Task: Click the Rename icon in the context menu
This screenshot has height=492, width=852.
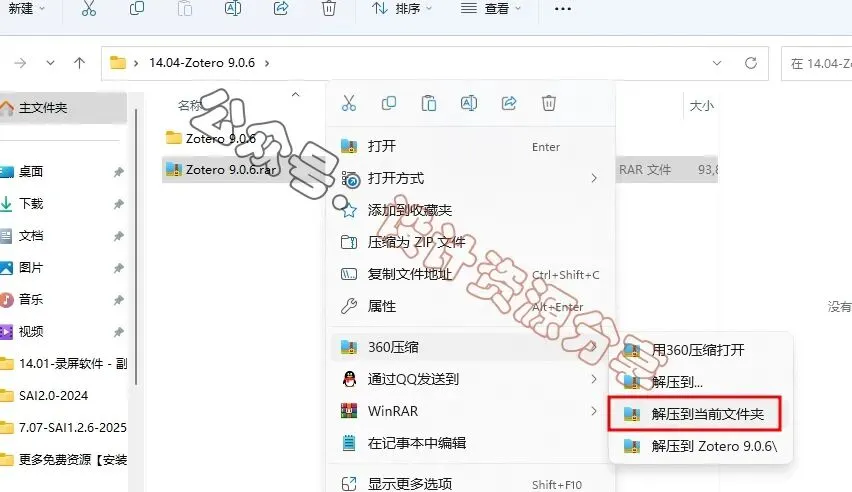Action: click(469, 103)
